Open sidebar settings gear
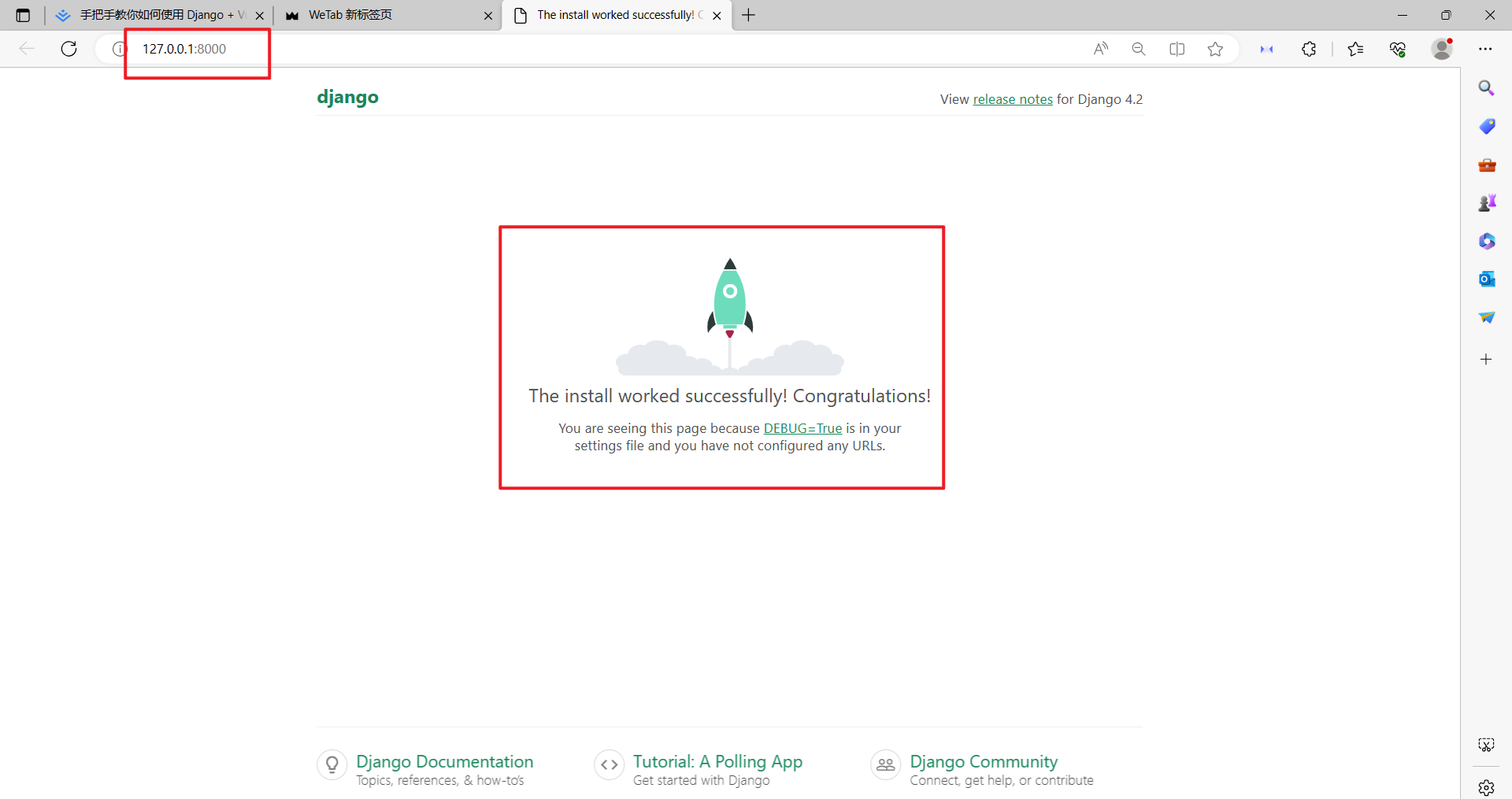This screenshot has height=799, width=1512. click(1486, 787)
